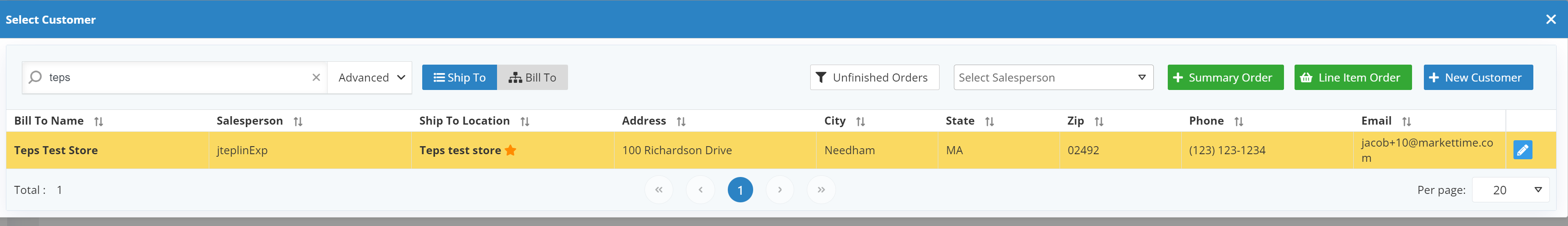Image resolution: width=1568 pixels, height=226 pixels.
Task: Toggle the Unfinished Orders filter
Action: pos(874,77)
